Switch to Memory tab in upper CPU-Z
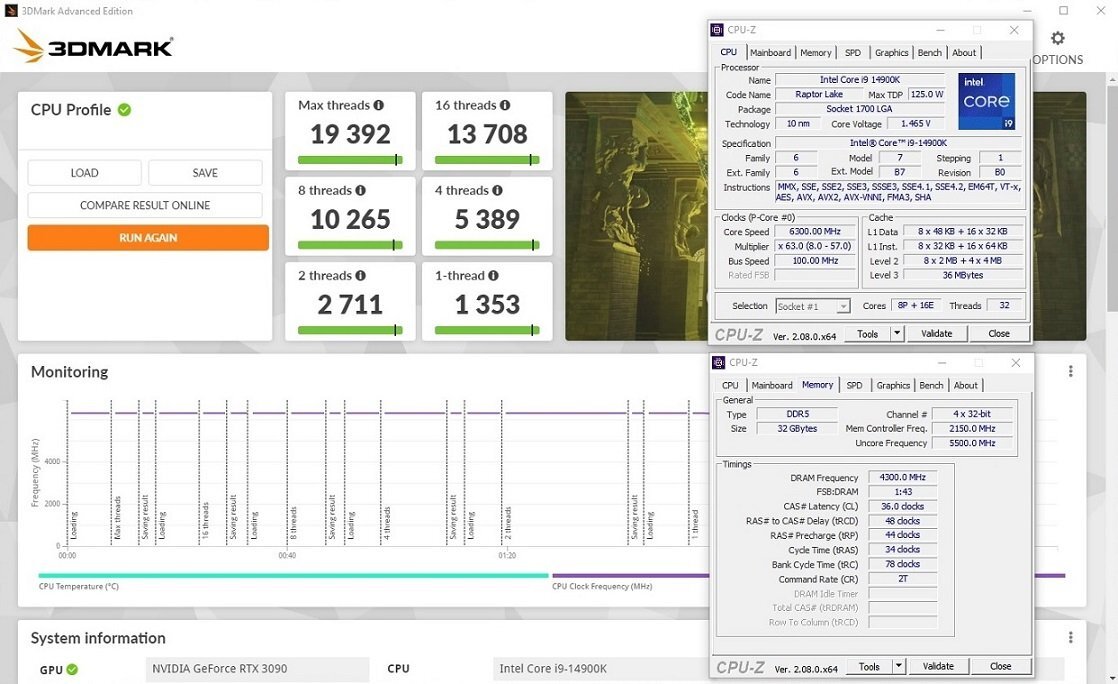Viewport: 1118px width, 684px height. [815, 53]
